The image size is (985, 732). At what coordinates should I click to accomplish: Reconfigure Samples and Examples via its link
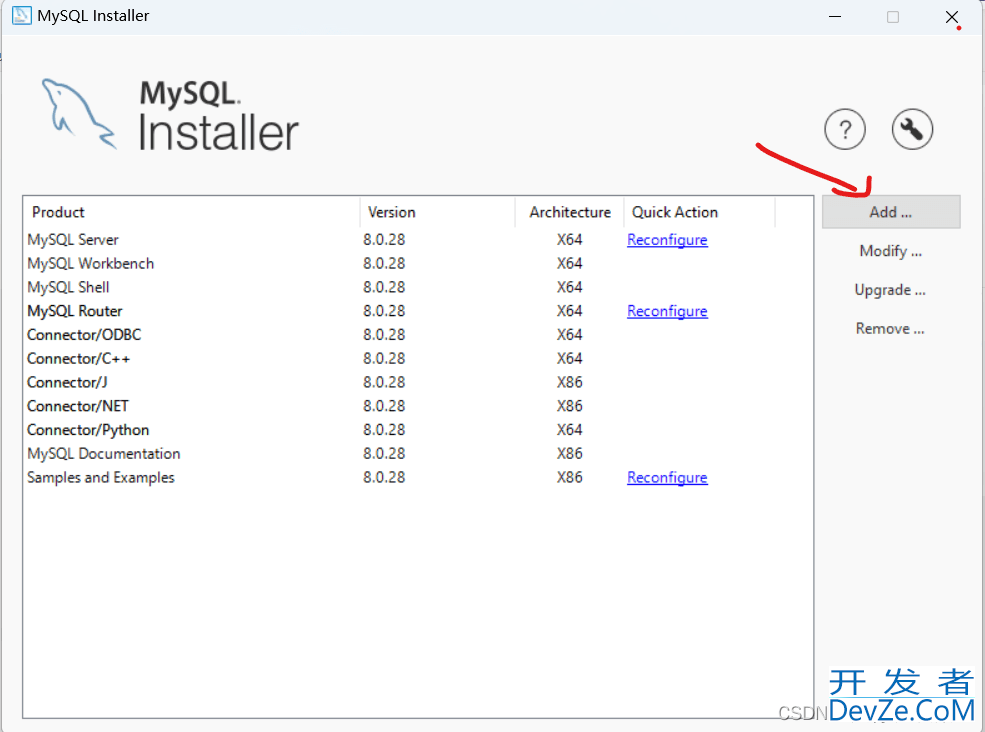(x=667, y=478)
